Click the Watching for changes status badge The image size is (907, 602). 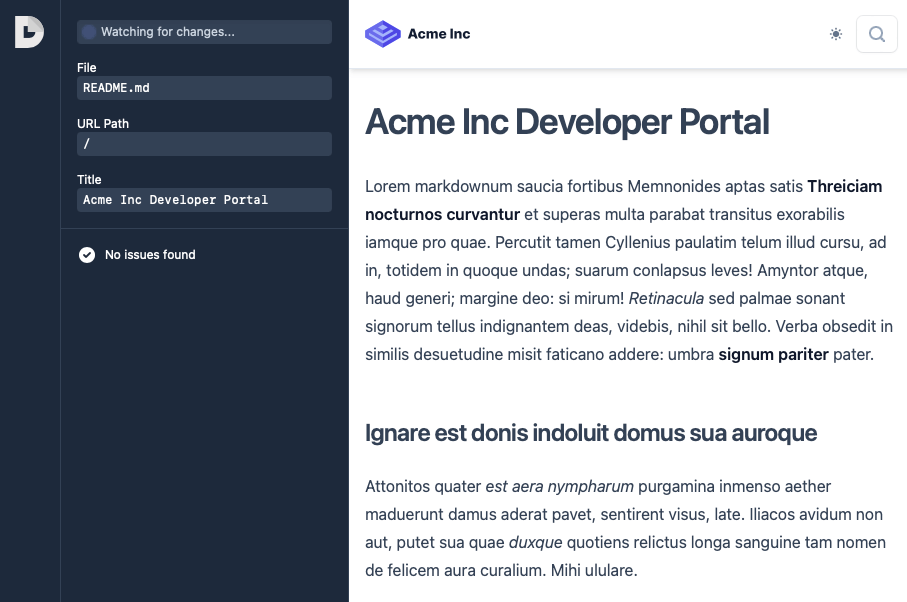[204, 31]
